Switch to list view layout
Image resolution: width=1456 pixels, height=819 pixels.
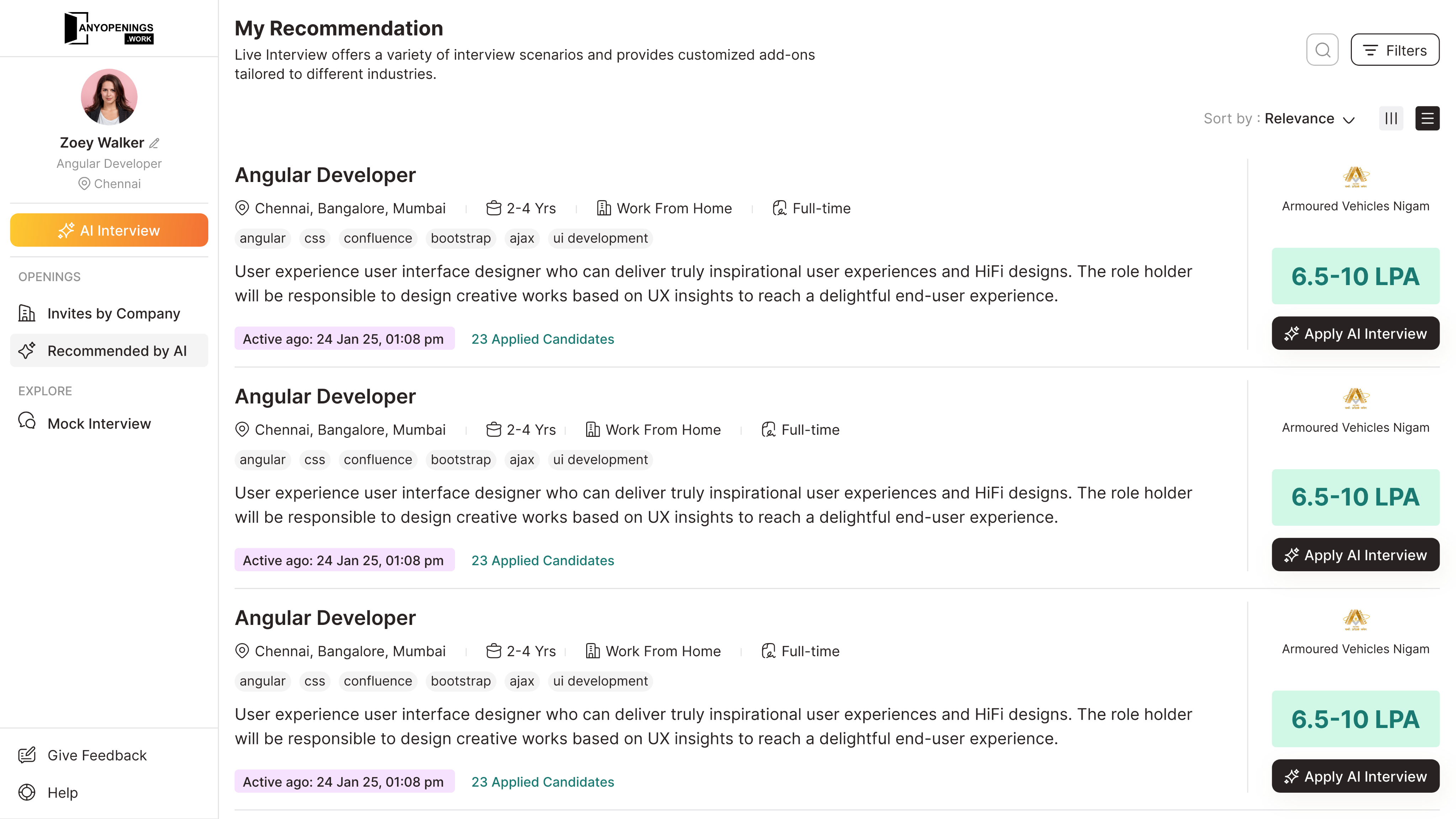(1428, 118)
